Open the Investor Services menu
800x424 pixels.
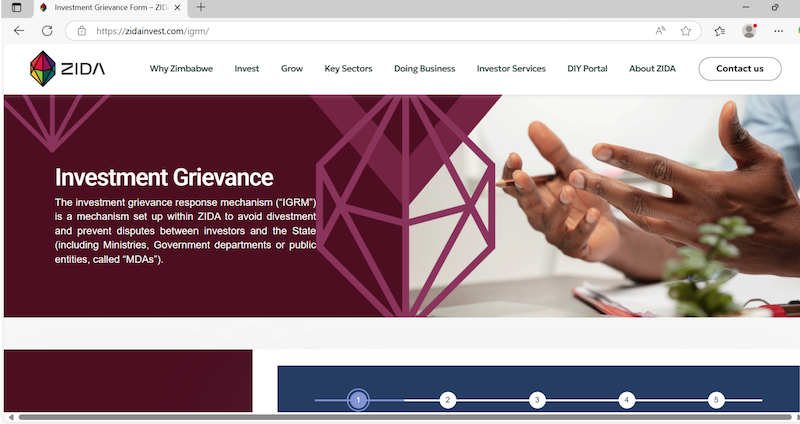pyautogui.click(x=511, y=68)
